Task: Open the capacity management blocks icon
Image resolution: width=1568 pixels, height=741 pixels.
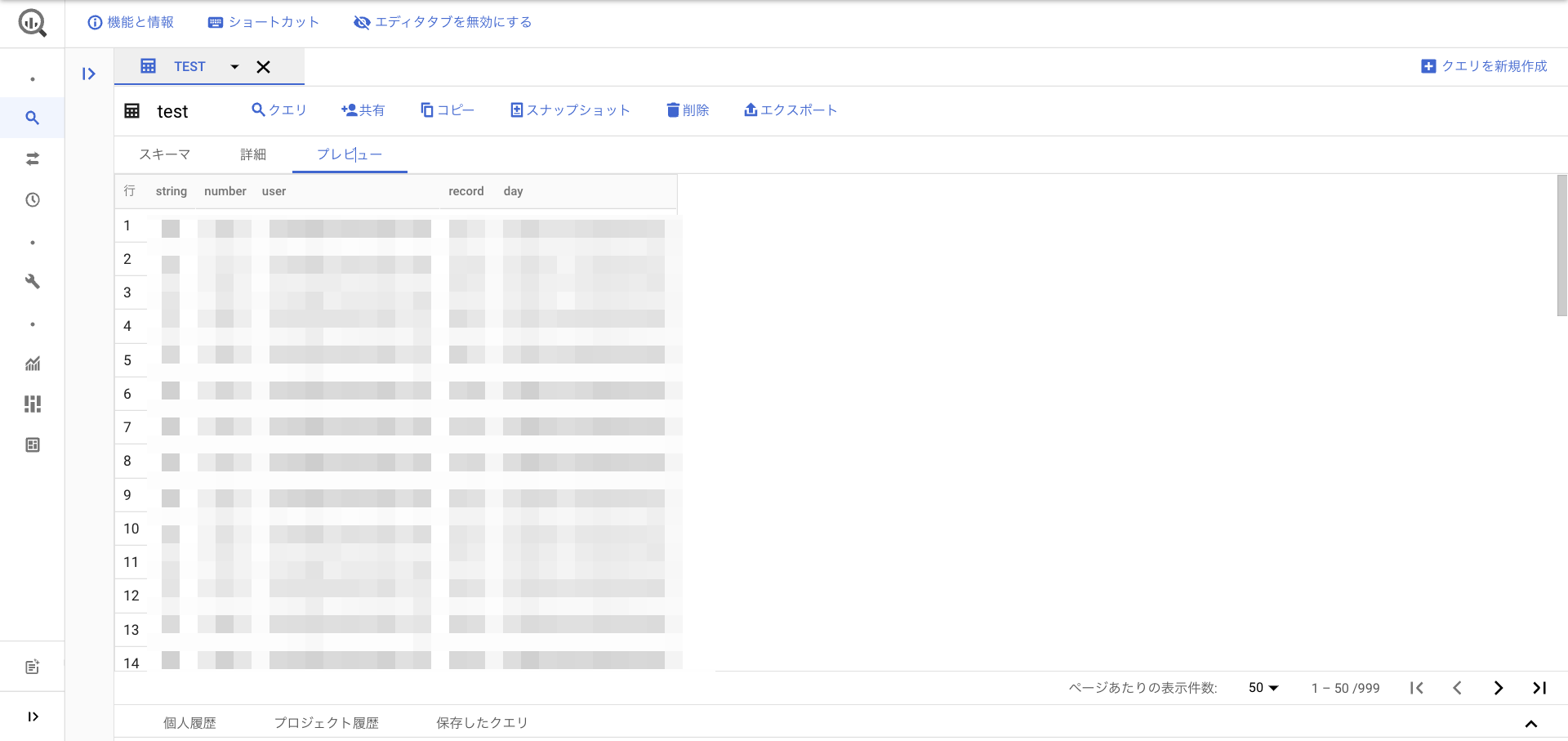Action: click(33, 404)
